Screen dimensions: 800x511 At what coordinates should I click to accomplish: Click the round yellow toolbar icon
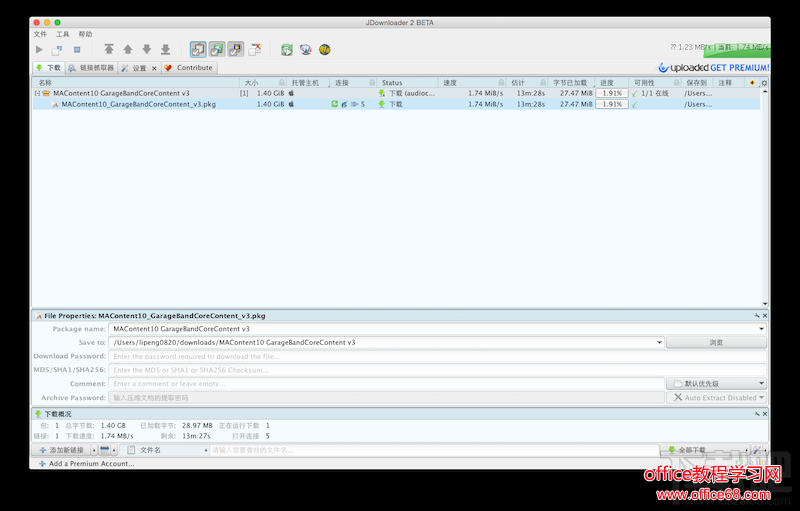click(324, 49)
